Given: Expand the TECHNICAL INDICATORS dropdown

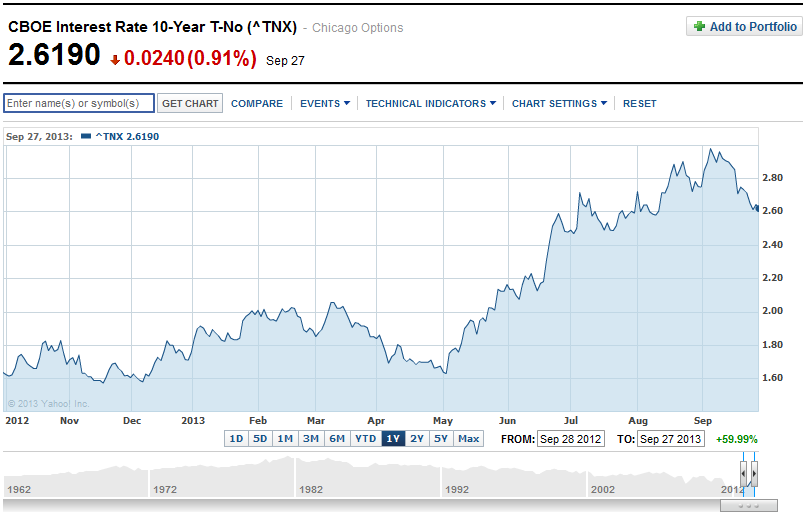Looking at the screenshot, I should [x=431, y=104].
